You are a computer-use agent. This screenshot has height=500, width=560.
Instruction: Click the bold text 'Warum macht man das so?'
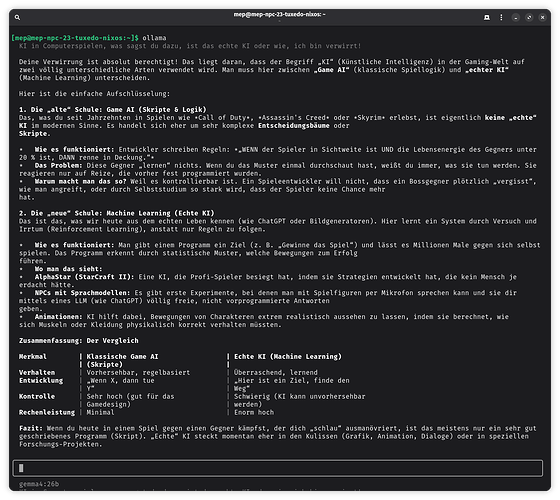coord(80,181)
